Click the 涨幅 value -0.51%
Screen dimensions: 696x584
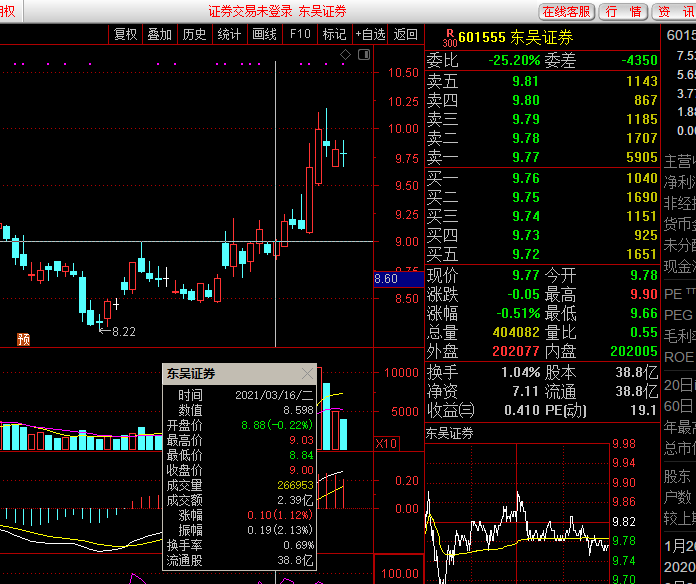518,314
